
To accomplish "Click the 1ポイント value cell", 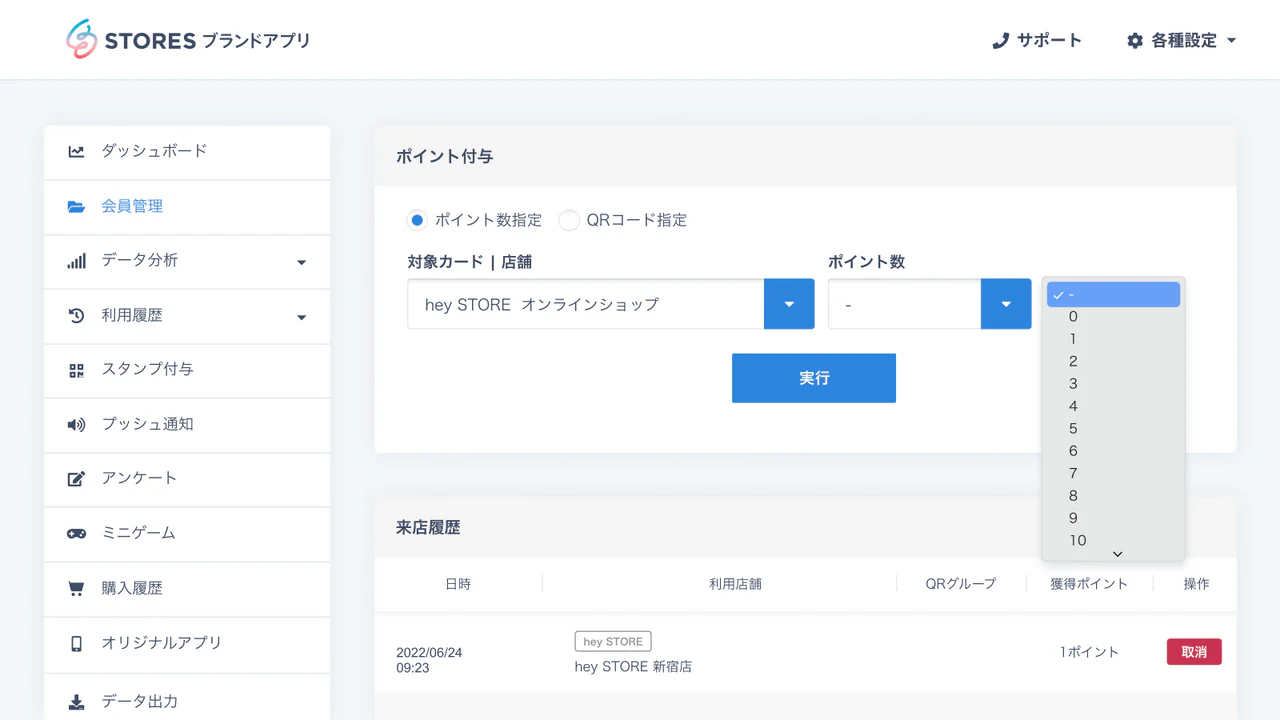I will [1089, 652].
